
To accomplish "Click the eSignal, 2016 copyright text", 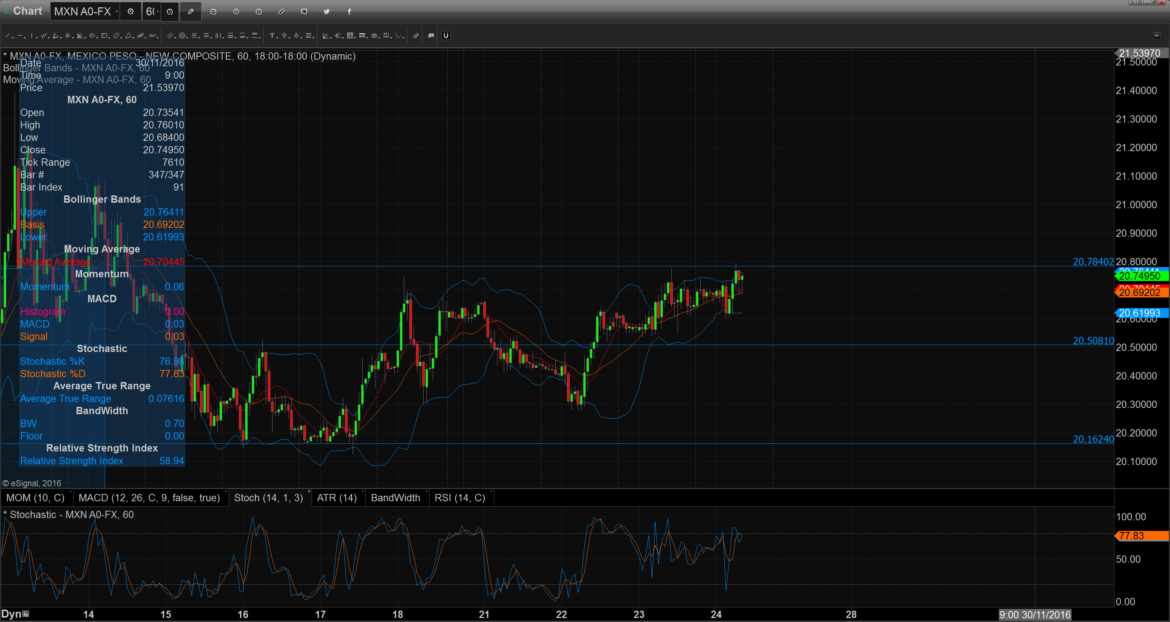I will (32, 483).
